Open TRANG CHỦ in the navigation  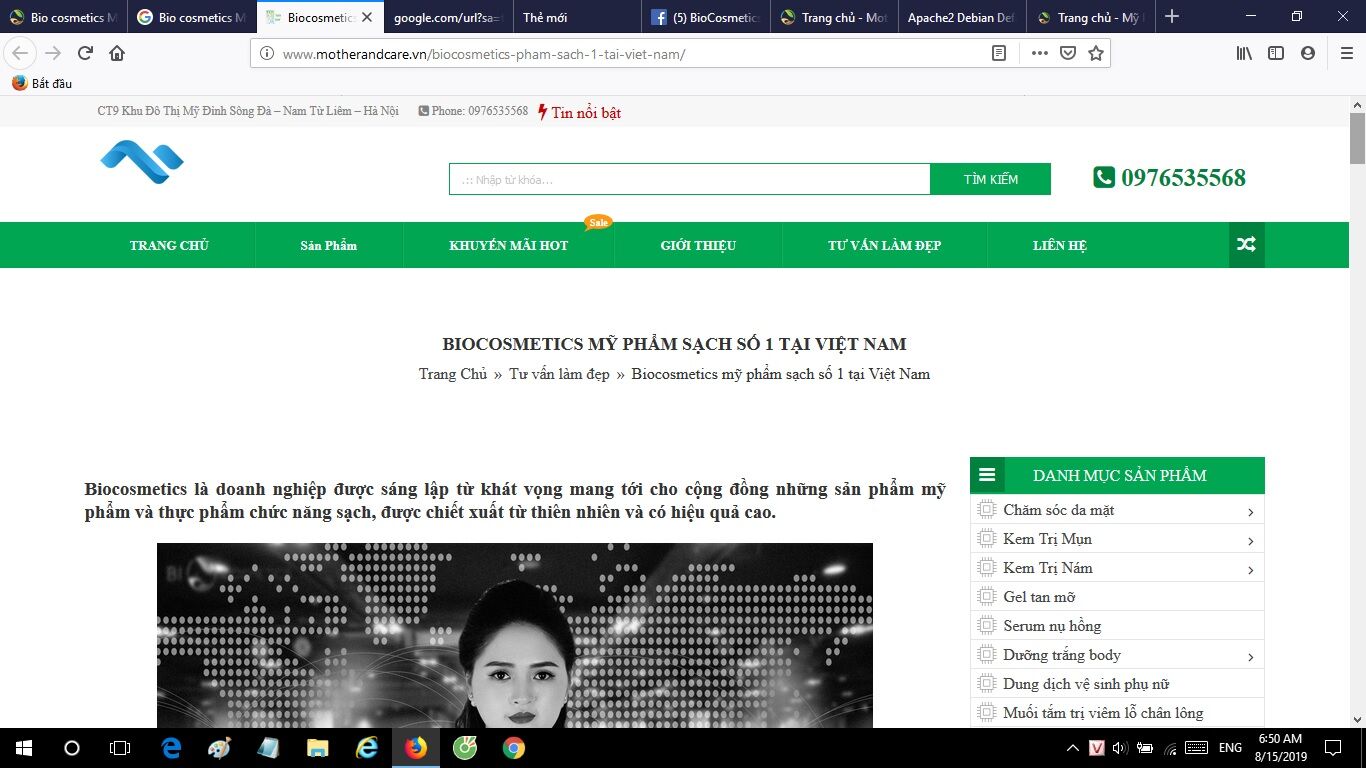[169, 245]
